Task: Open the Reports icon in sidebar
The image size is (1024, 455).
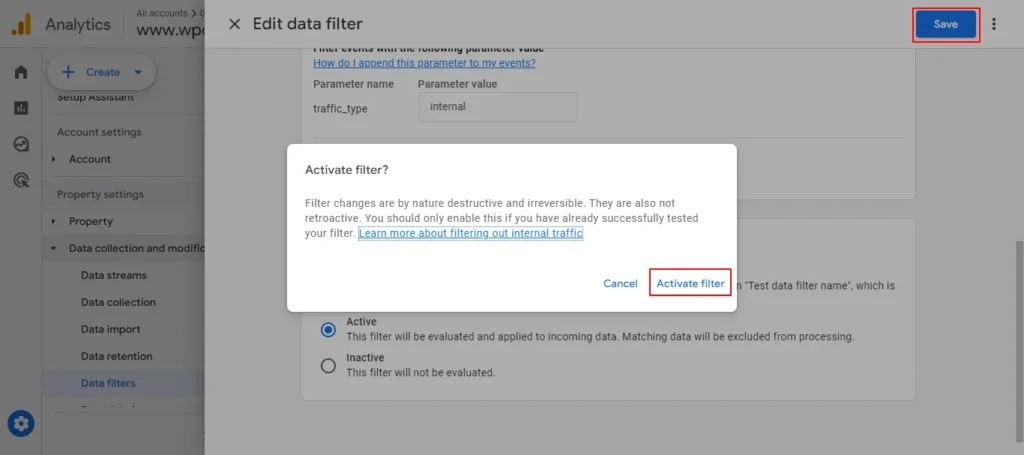Action: [x=21, y=108]
